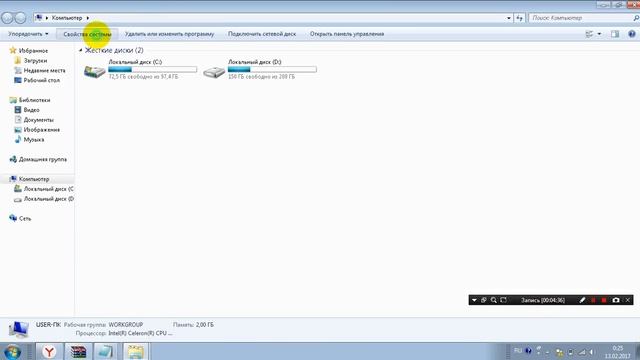
Task: Open Рабочий стол in sidebar
Action: 42,80
